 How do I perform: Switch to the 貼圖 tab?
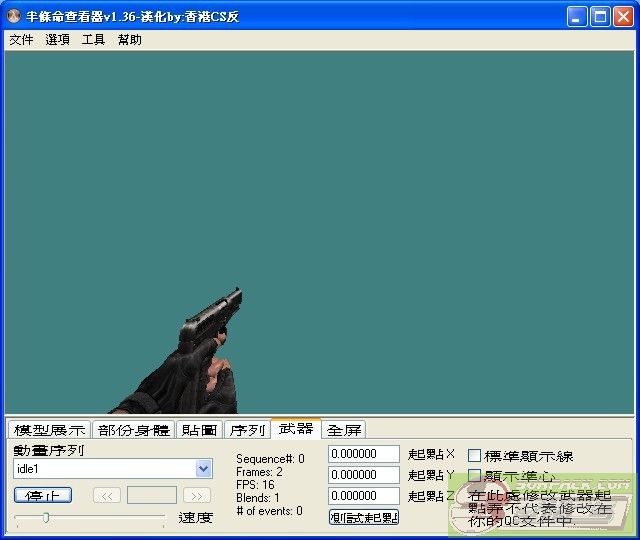pos(200,430)
